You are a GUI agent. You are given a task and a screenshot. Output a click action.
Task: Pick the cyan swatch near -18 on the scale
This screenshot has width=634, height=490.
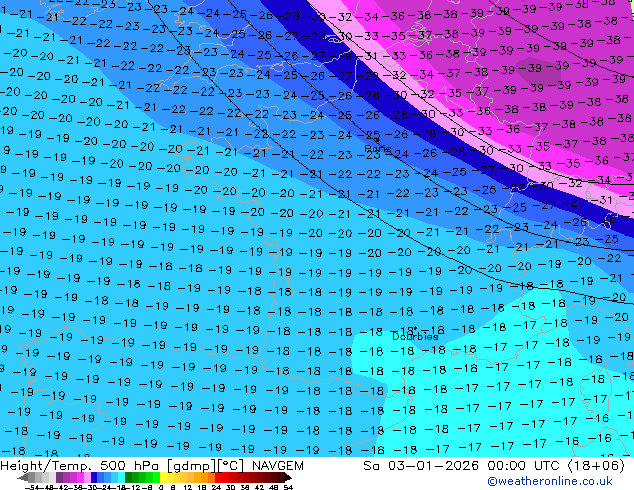click(121, 477)
